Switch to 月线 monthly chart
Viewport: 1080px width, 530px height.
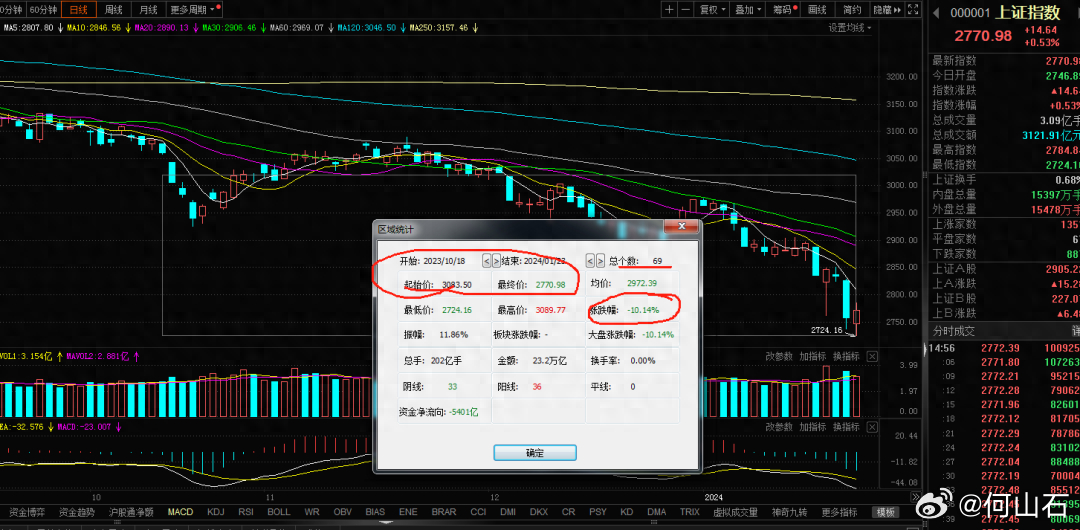point(147,10)
